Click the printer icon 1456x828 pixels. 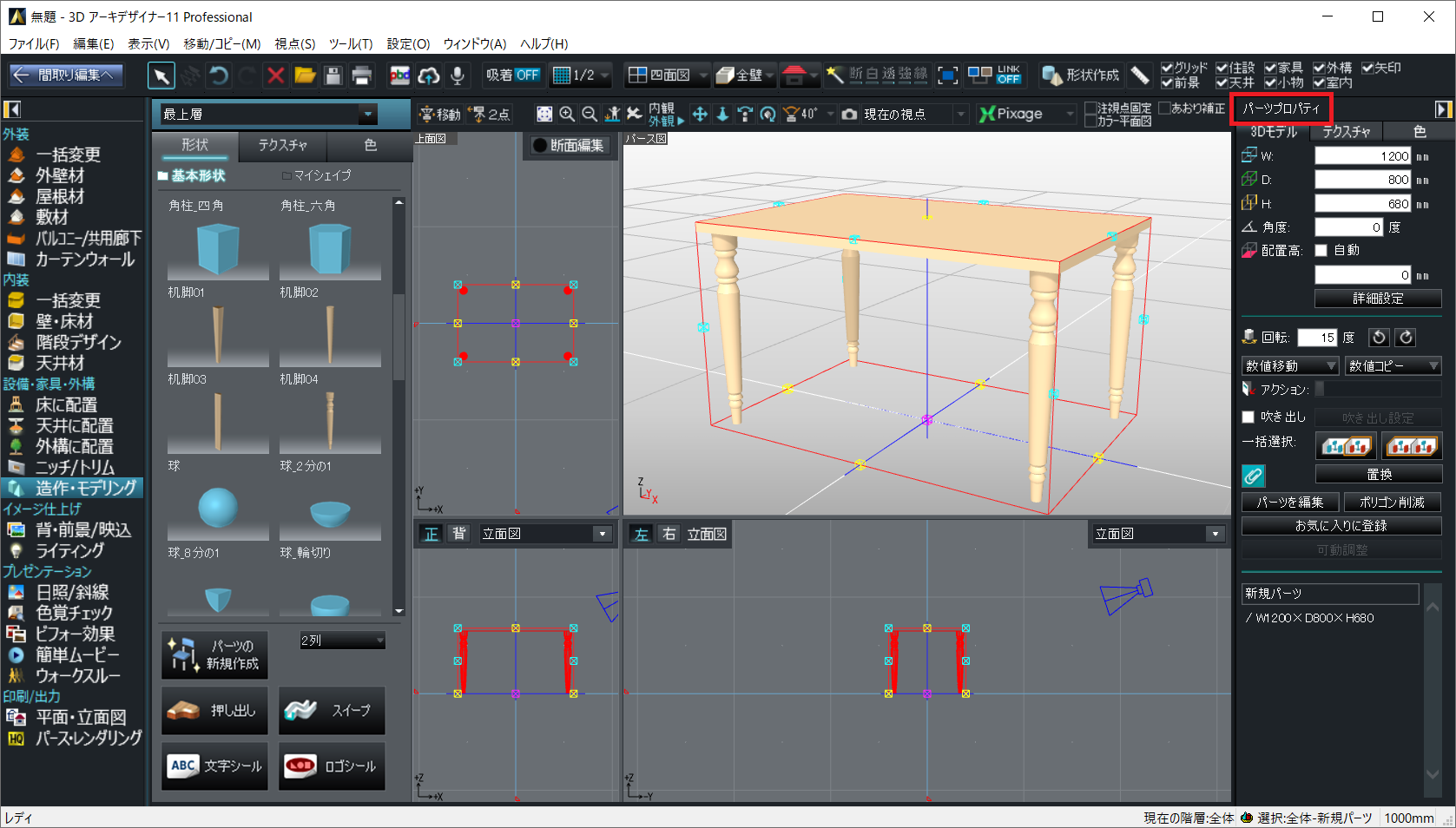[x=361, y=76]
